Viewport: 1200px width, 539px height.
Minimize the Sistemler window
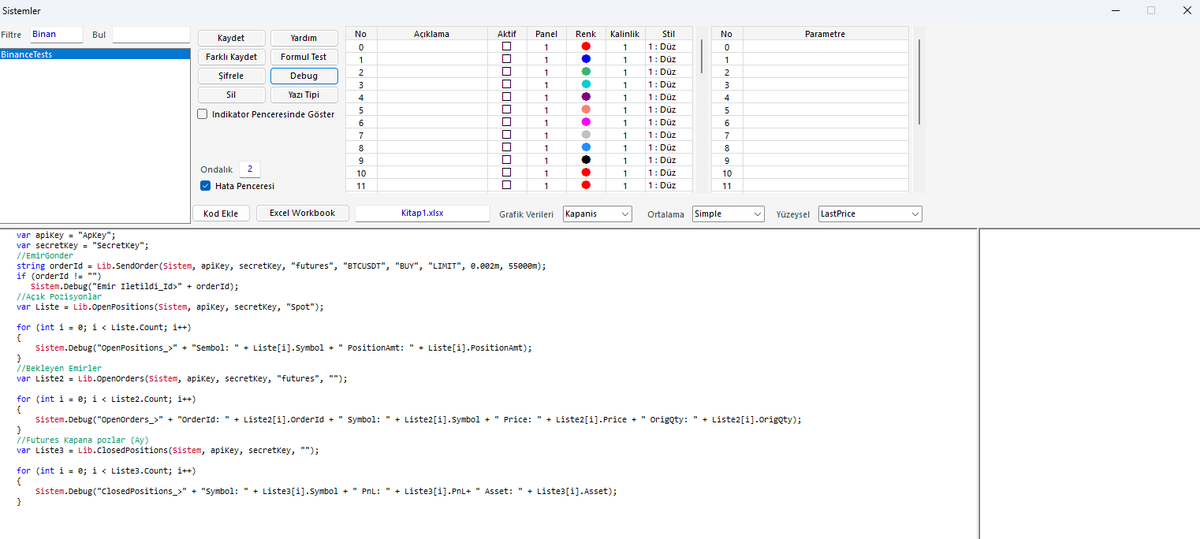click(1117, 10)
